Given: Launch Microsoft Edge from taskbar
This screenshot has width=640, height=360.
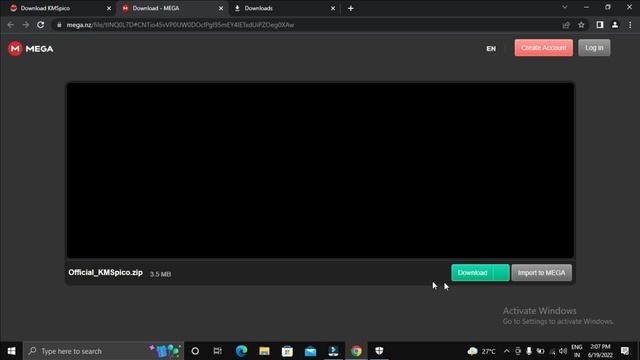Looking at the screenshot, I should pos(241,351).
